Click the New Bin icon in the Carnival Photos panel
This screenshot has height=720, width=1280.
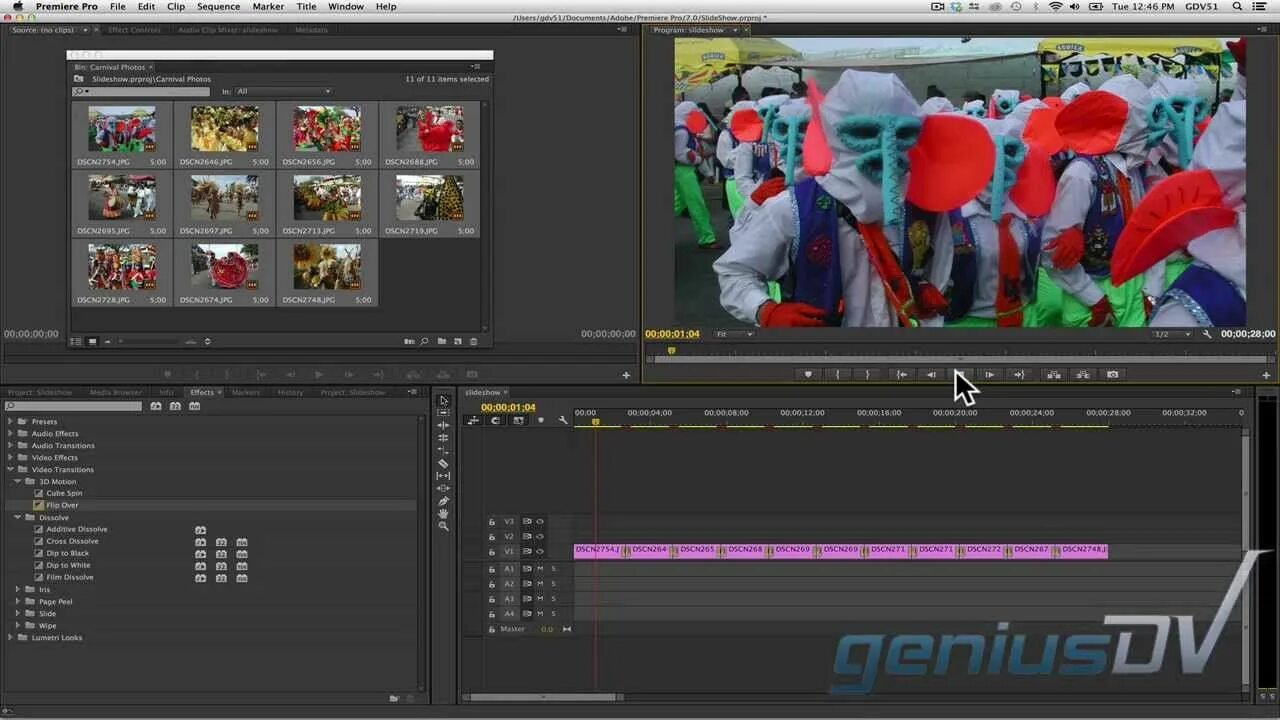443,341
